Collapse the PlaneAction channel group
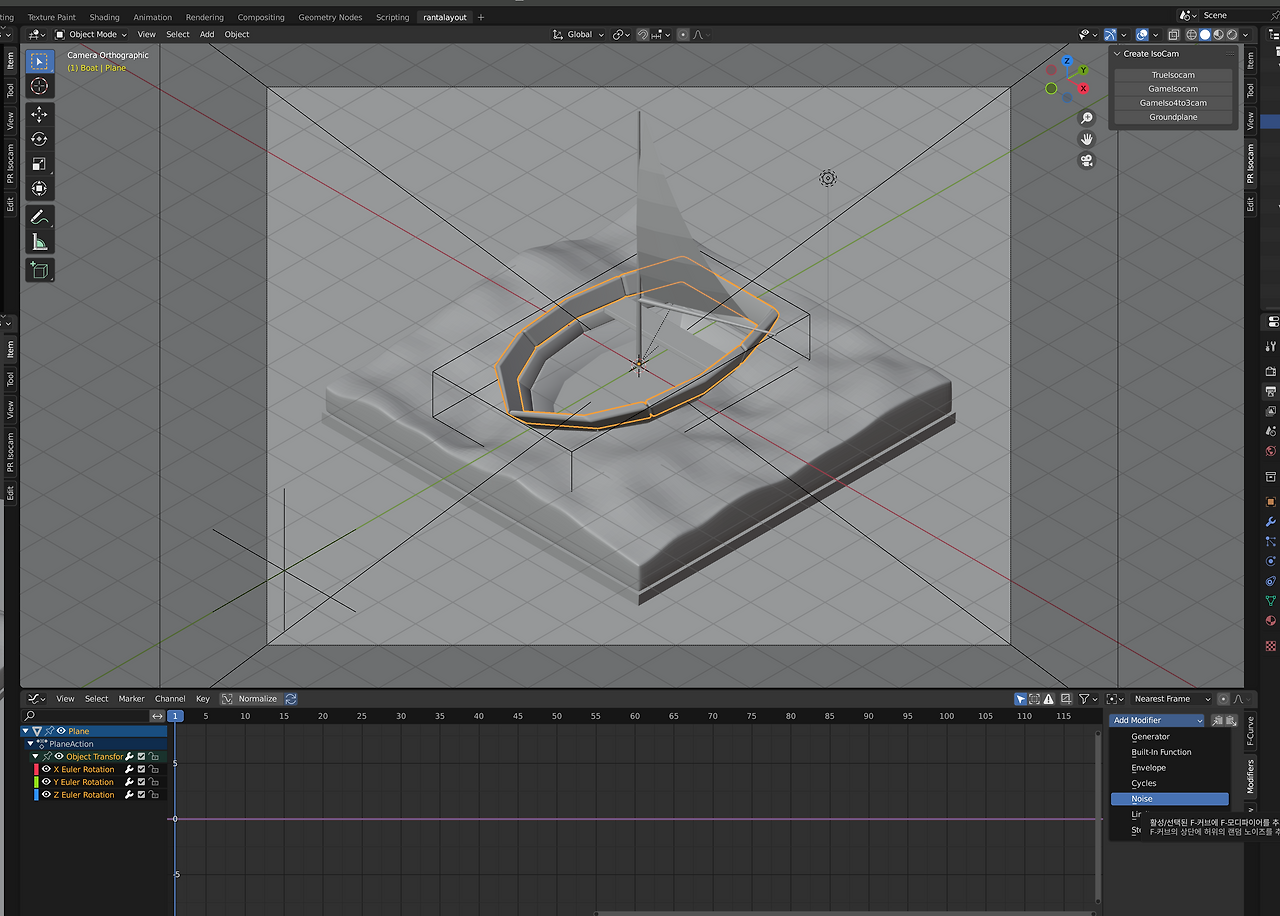The height and width of the screenshot is (916, 1280). click(x=32, y=744)
